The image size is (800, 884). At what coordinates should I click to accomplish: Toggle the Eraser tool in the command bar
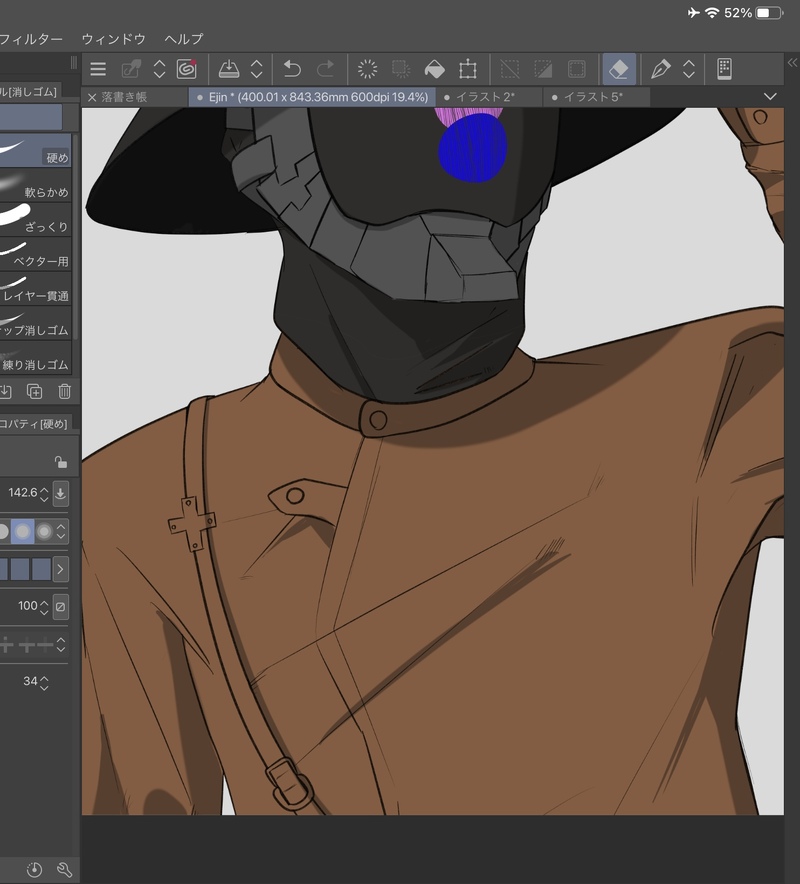point(618,69)
